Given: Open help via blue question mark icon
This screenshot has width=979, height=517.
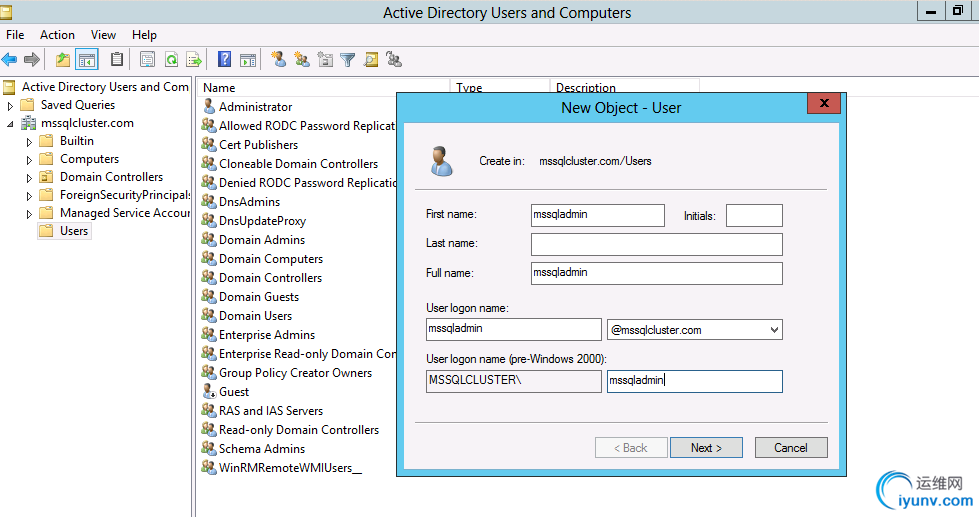Looking at the screenshot, I should tap(225, 60).
